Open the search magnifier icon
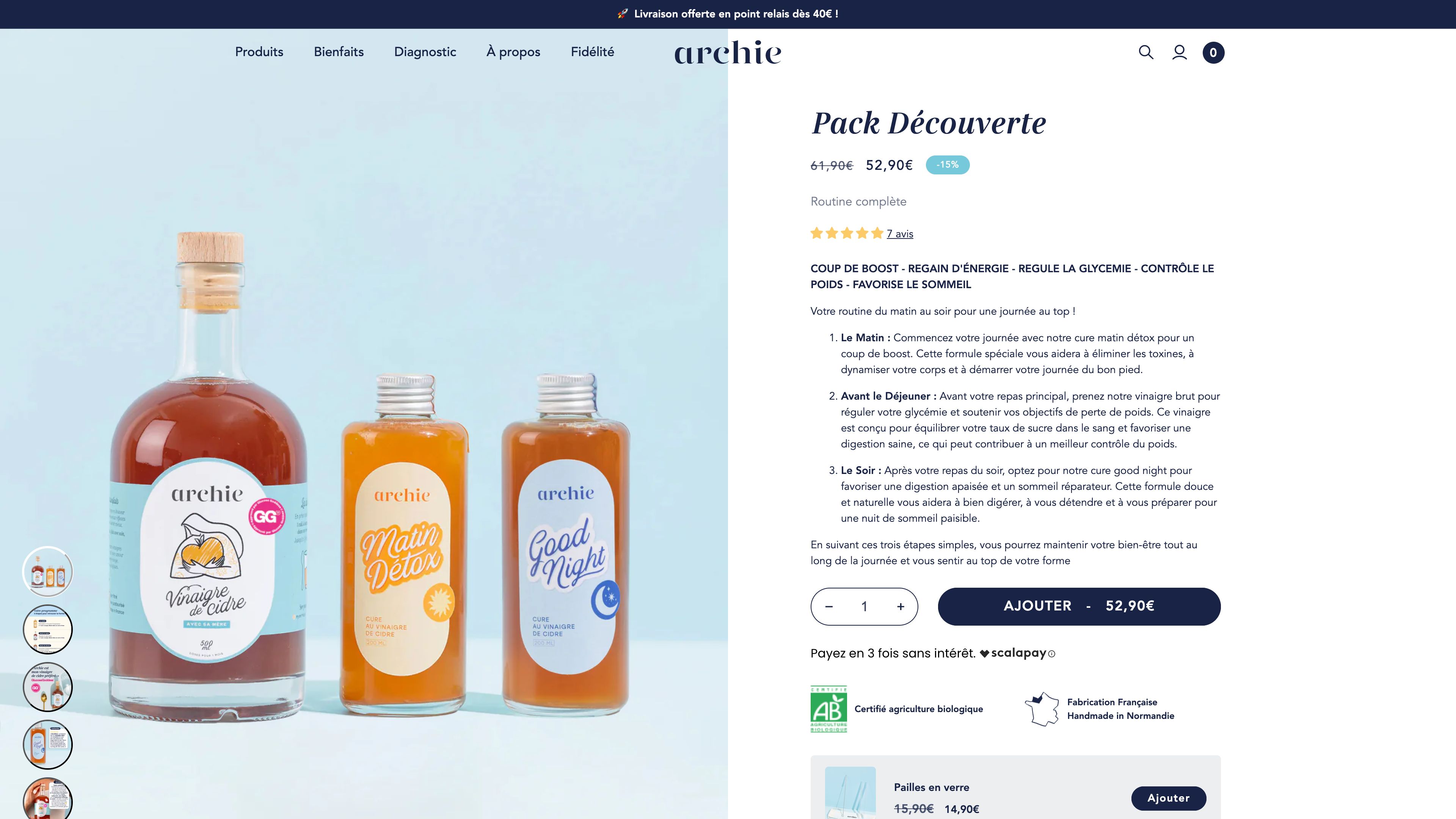Viewport: 1456px width, 819px height. click(x=1146, y=52)
